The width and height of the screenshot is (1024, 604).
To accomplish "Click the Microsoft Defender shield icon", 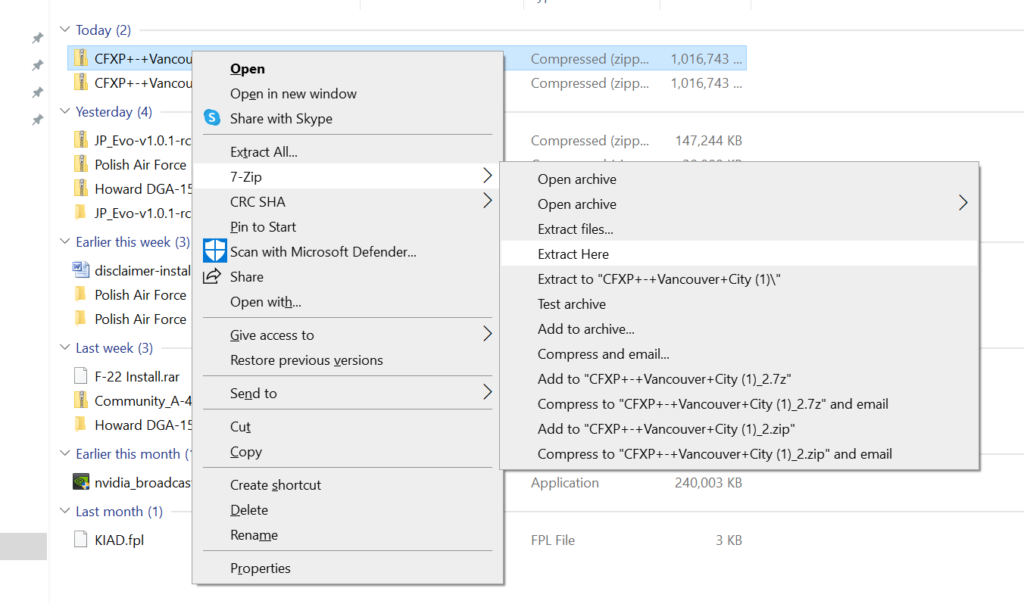I will [x=214, y=251].
